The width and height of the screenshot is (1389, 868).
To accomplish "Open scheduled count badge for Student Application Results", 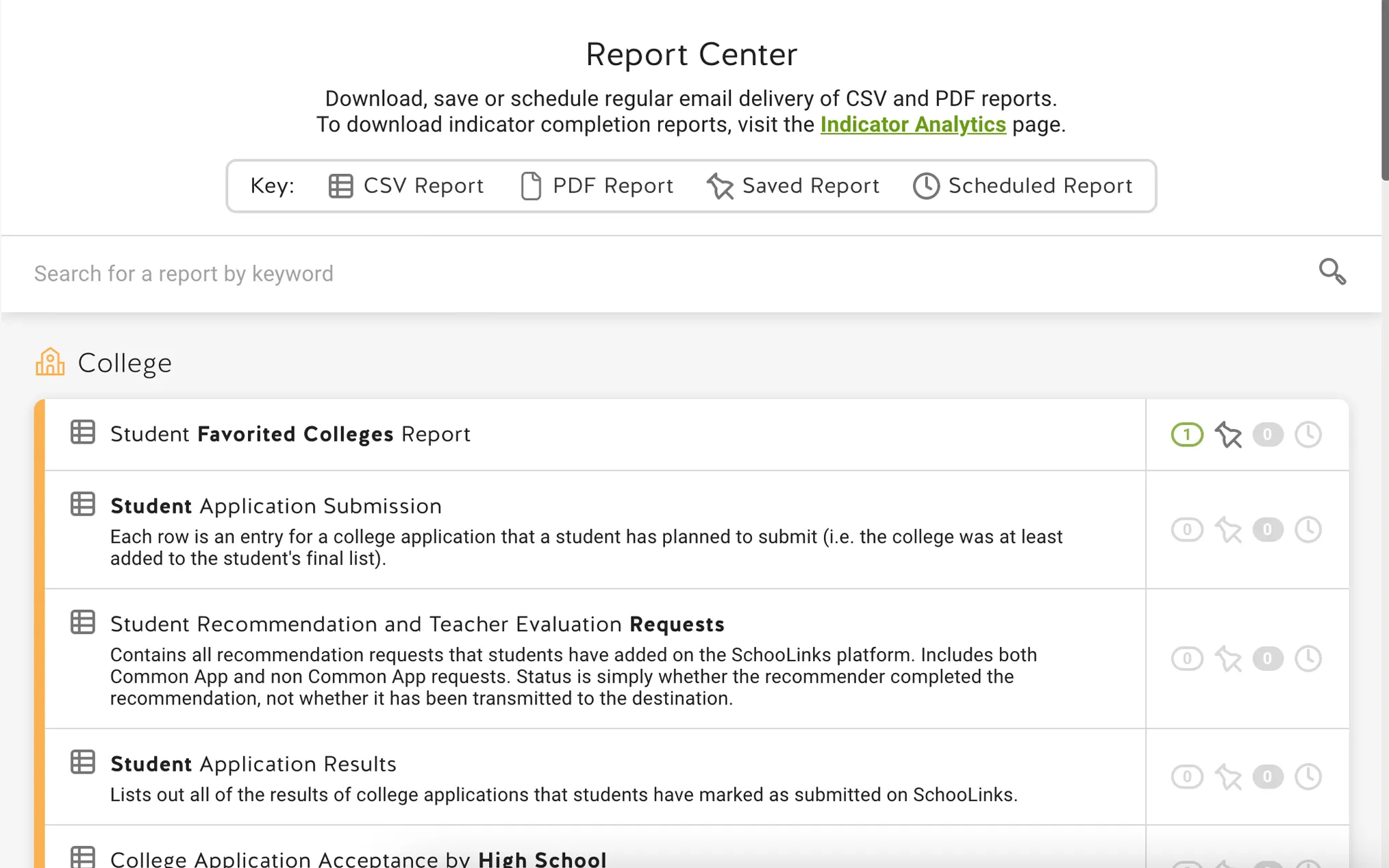I will click(1268, 777).
